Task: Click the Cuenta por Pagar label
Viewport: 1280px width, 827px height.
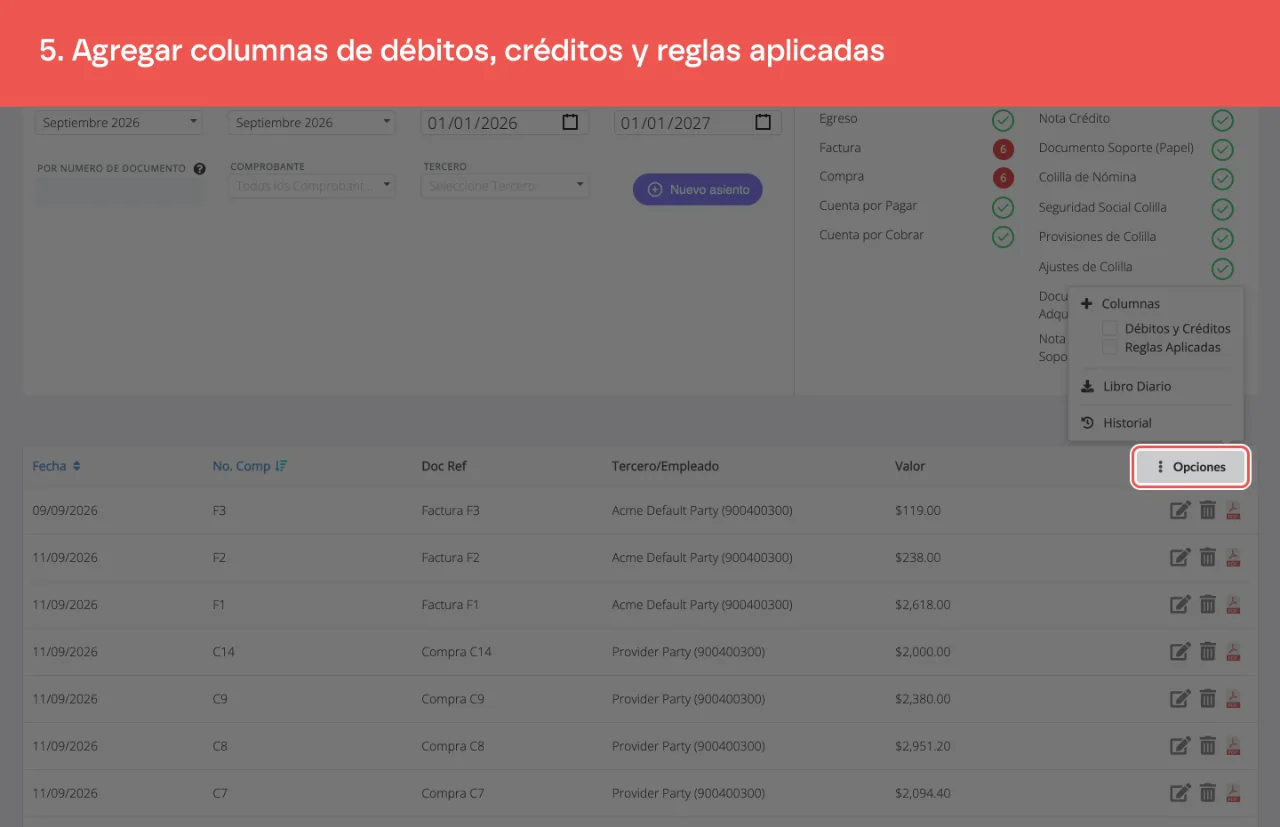Action: tap(868, 206)
